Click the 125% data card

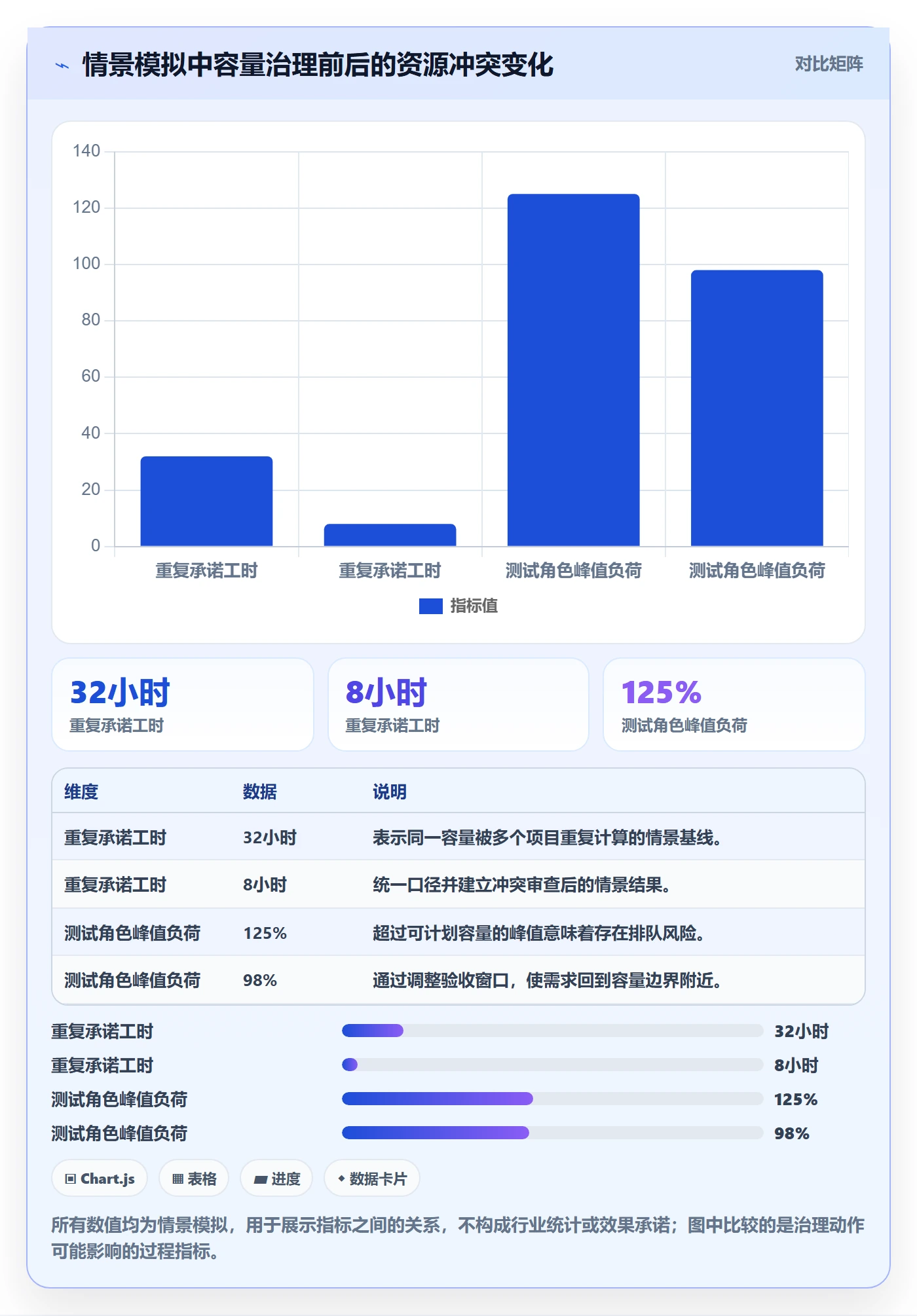tap(734, 704)
